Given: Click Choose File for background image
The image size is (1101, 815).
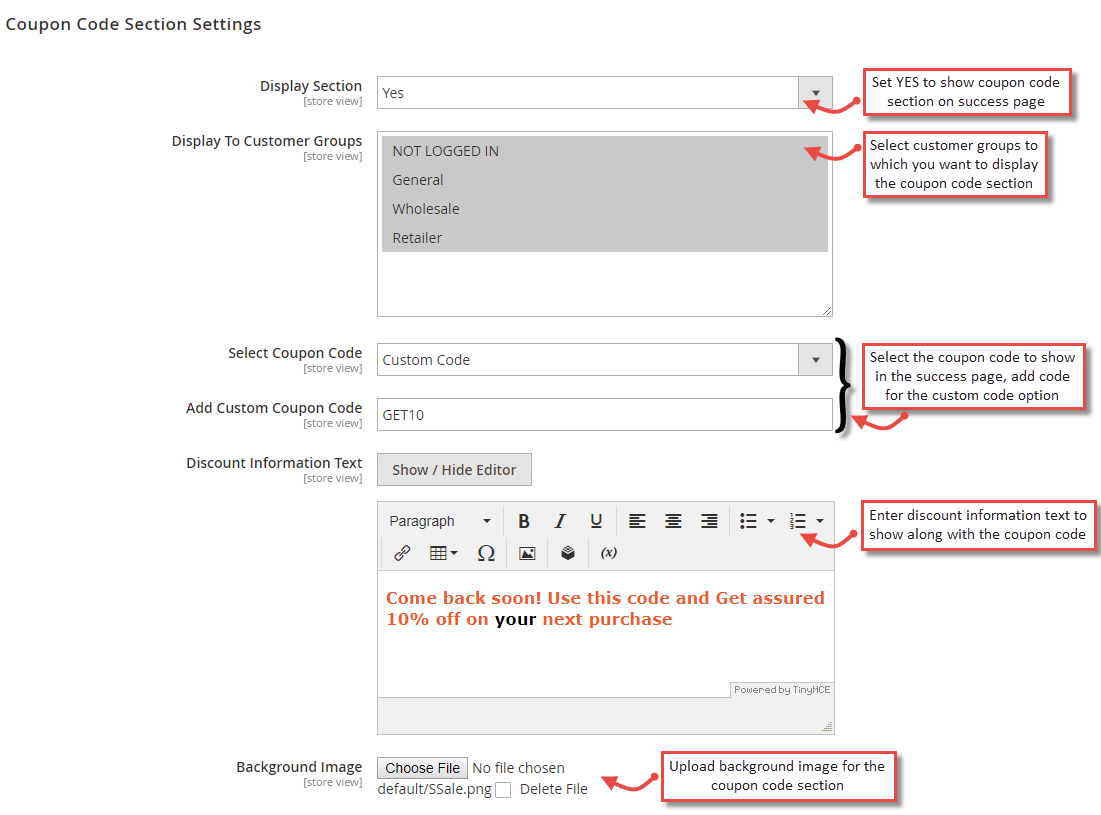Looking at the screenshot, I should click(x=422, y=768).
